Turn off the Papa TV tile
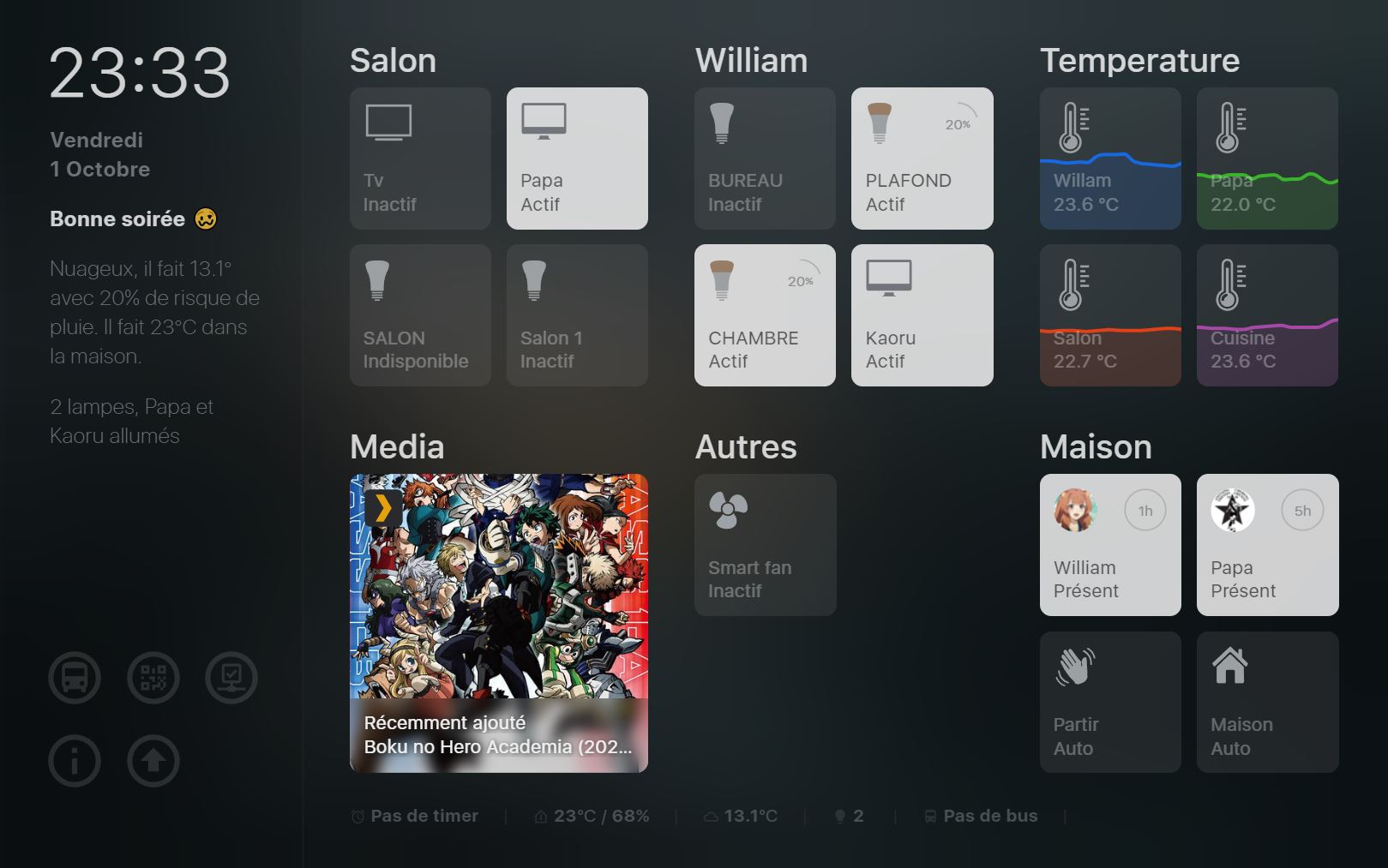 click(x=577, y=158)
